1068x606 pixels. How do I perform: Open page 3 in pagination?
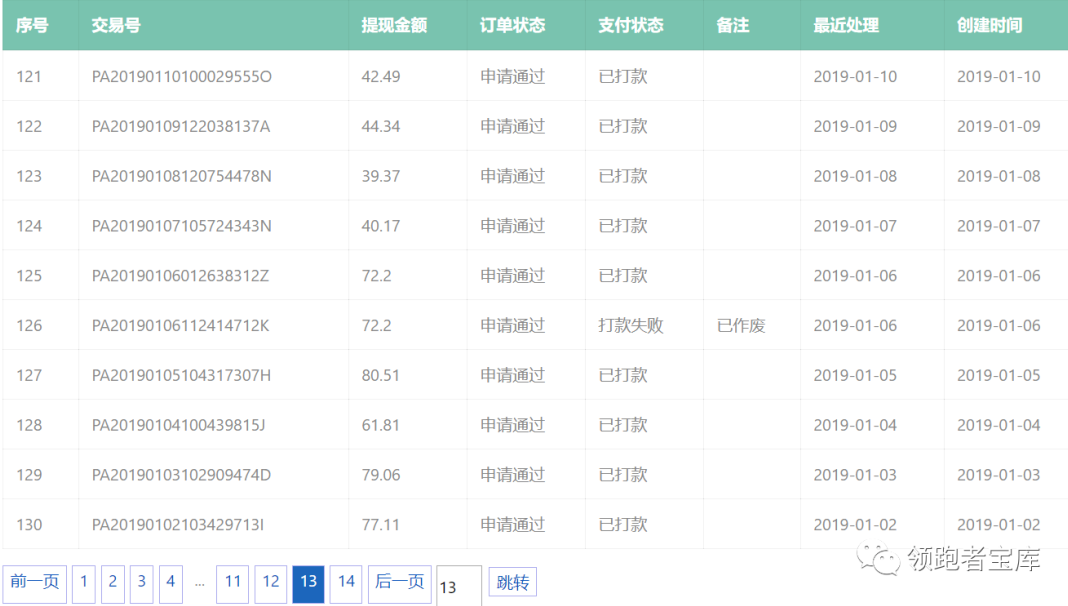tap(142, 583)
